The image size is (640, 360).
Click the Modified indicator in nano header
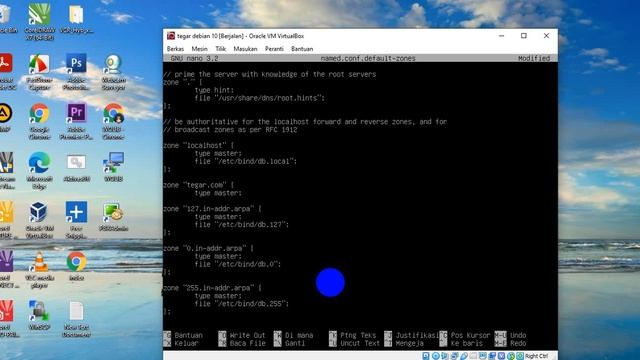pyautogui.click(x=534, y=58)
